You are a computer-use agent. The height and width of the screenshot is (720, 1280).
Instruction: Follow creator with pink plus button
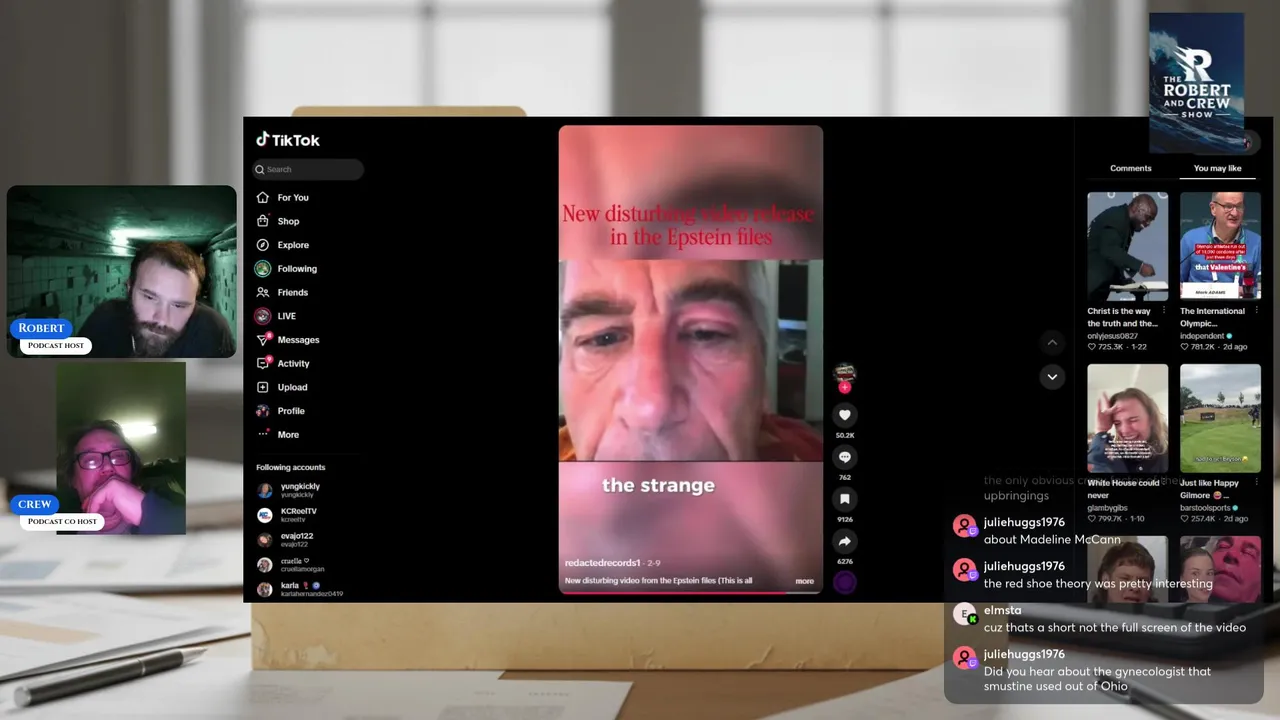[845, 387]
